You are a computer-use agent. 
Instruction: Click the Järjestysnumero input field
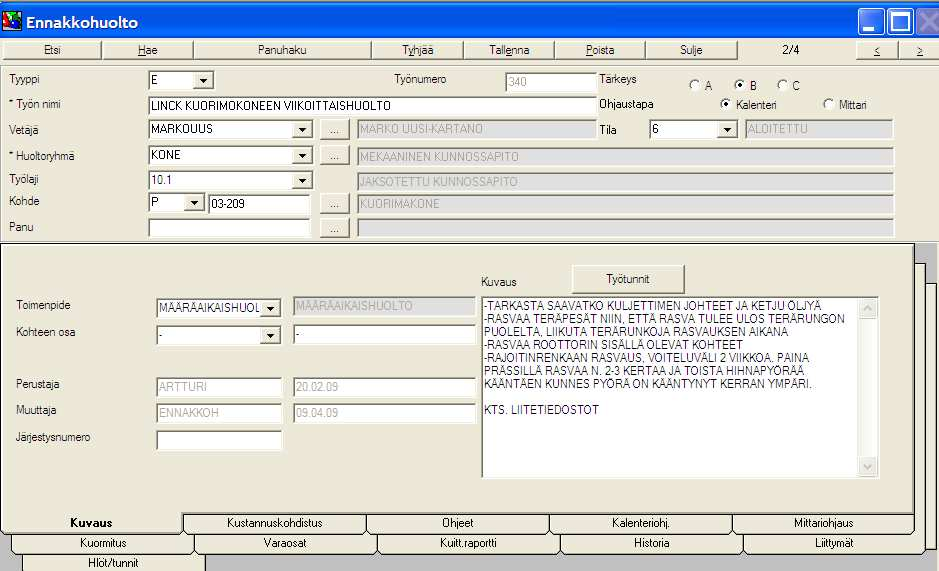click(x=219, y=440)
